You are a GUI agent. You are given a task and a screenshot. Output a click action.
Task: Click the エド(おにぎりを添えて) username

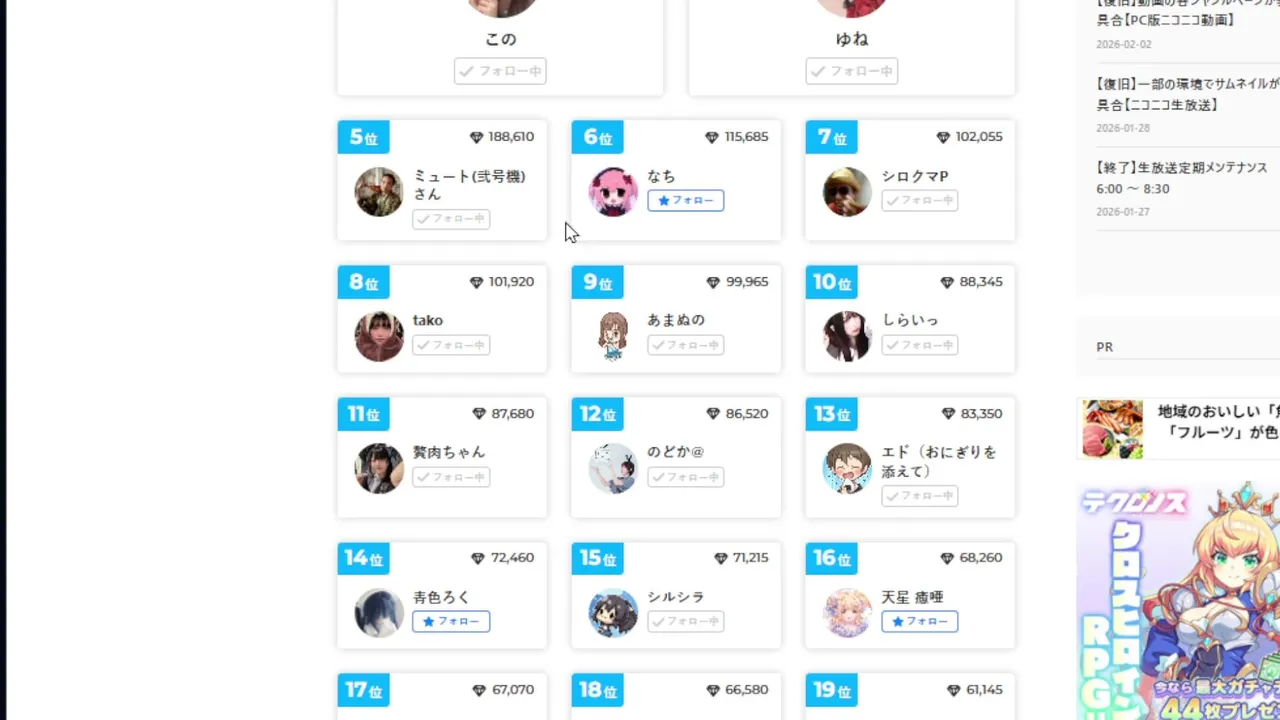pos(939,461)
